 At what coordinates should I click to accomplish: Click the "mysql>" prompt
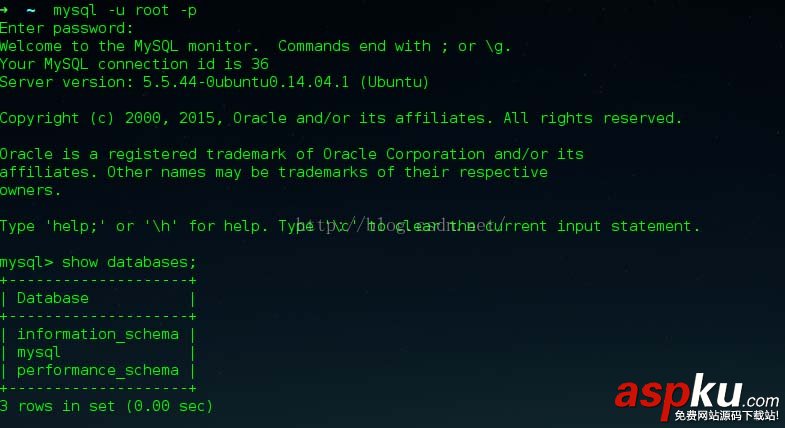point(26,262)
